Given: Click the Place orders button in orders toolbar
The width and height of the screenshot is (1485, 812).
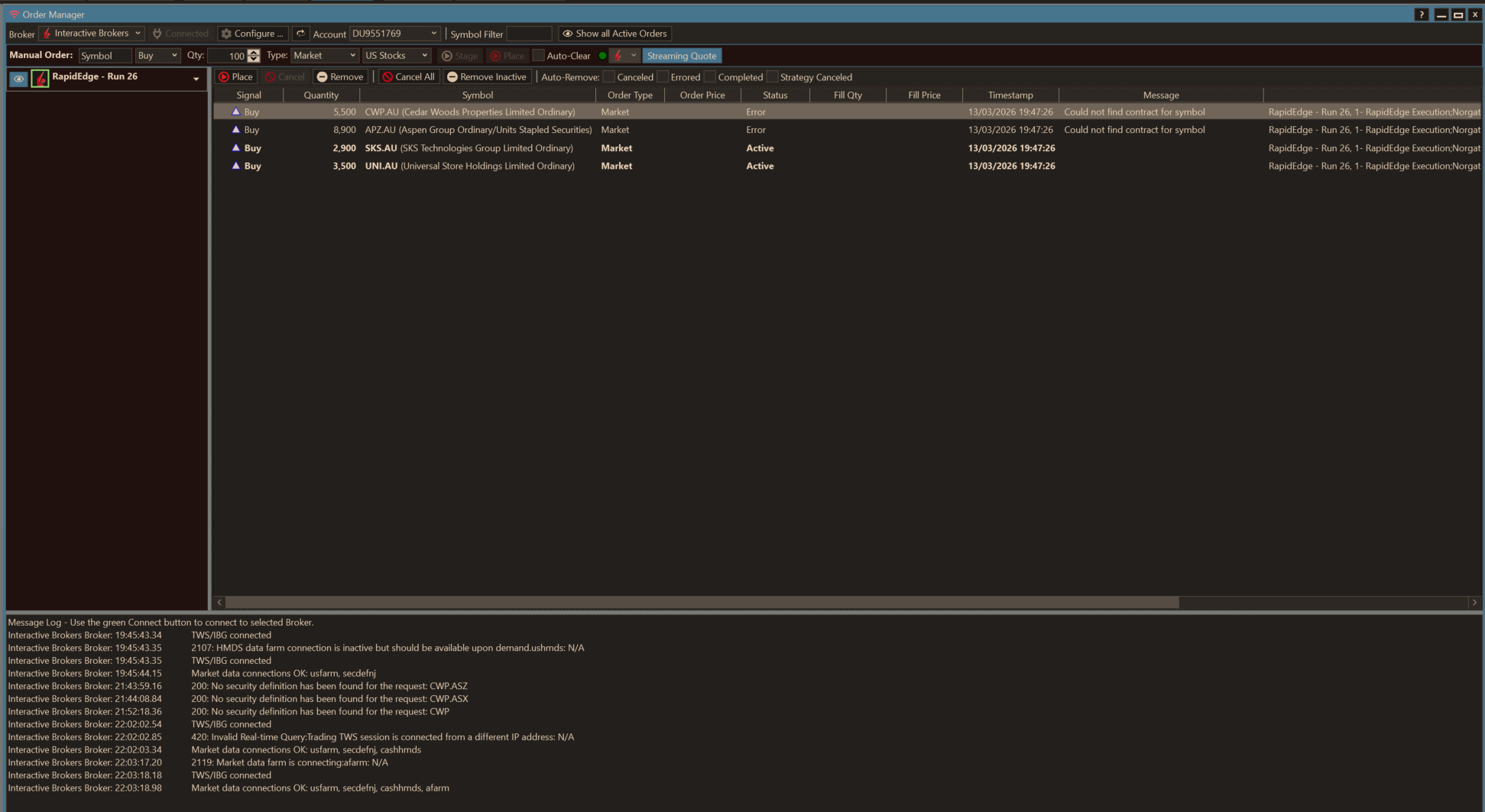Looking at the screenshot, I should click(235, 77).
